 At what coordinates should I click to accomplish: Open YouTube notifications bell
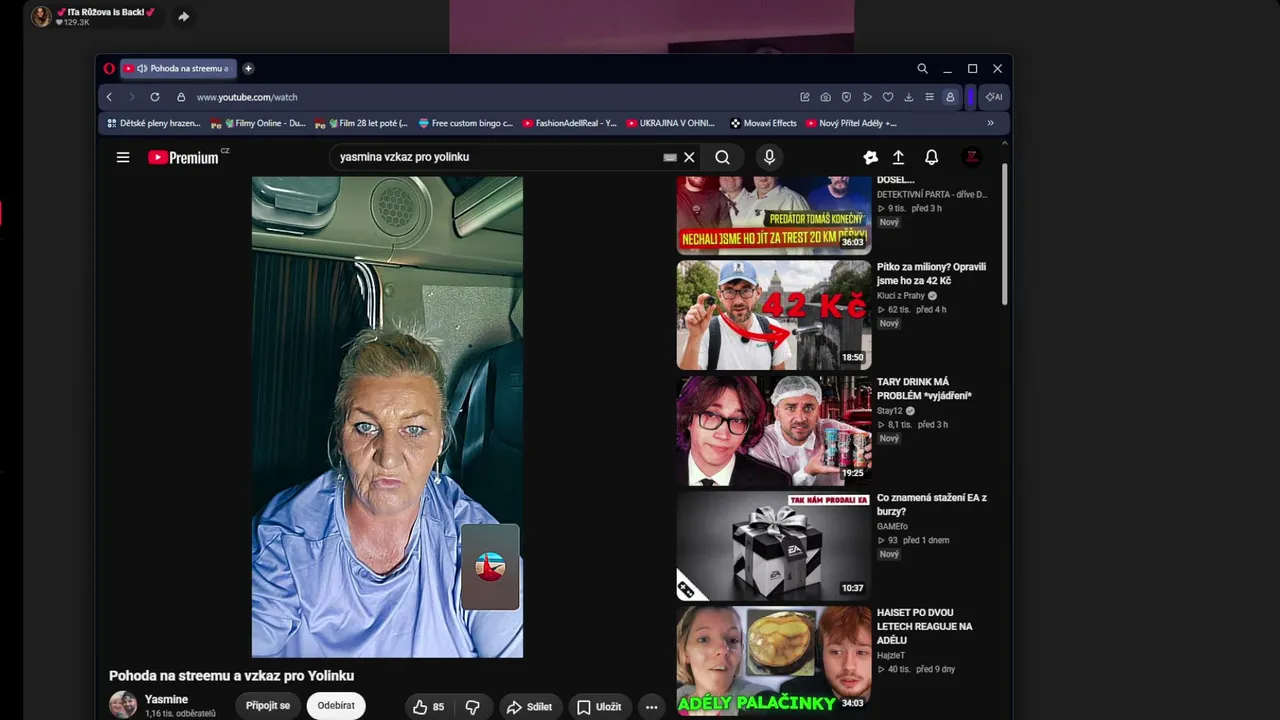931,157
